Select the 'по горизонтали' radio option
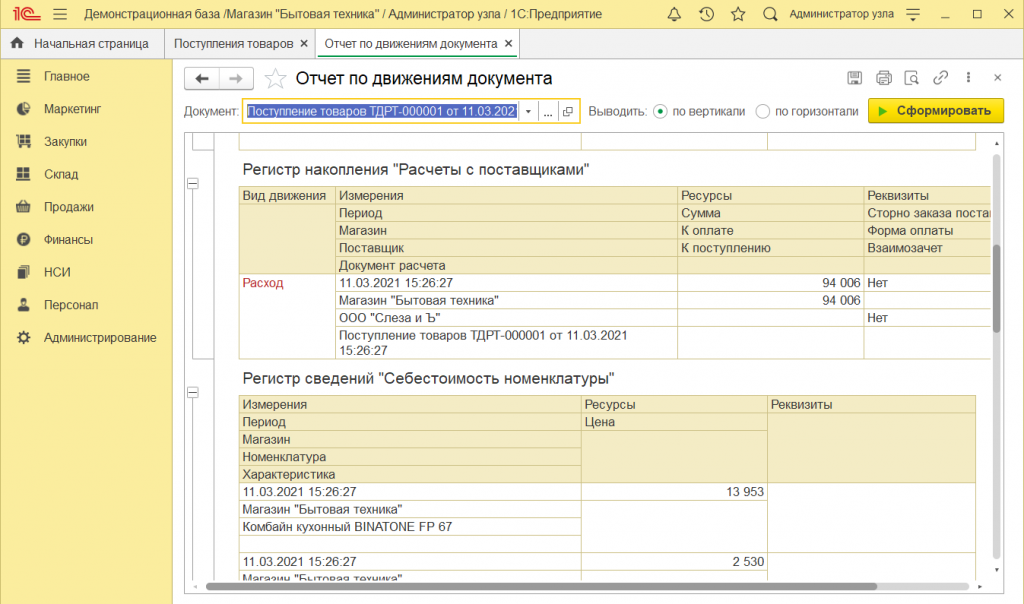 click(763, 112)
